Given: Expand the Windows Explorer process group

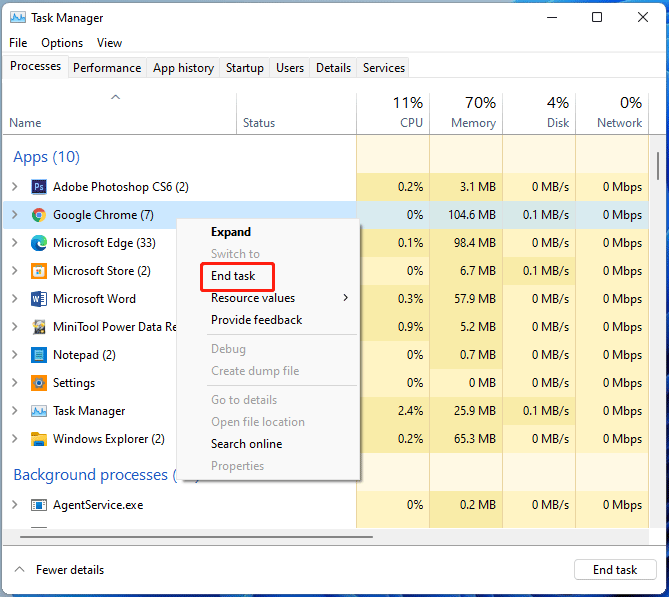Looking at the screenshot, I should [15, 439].
